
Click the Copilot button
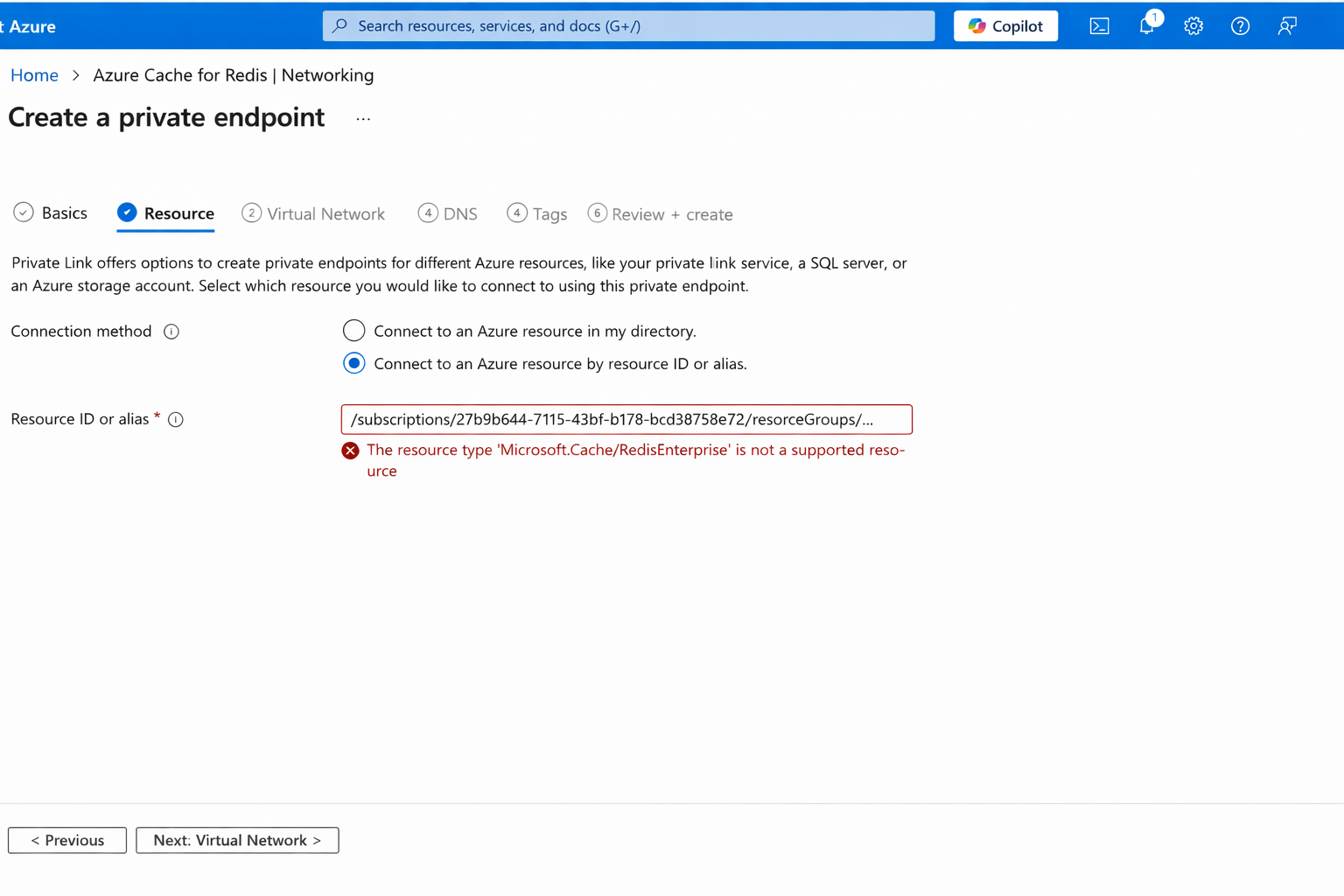tap(1005, 26)
